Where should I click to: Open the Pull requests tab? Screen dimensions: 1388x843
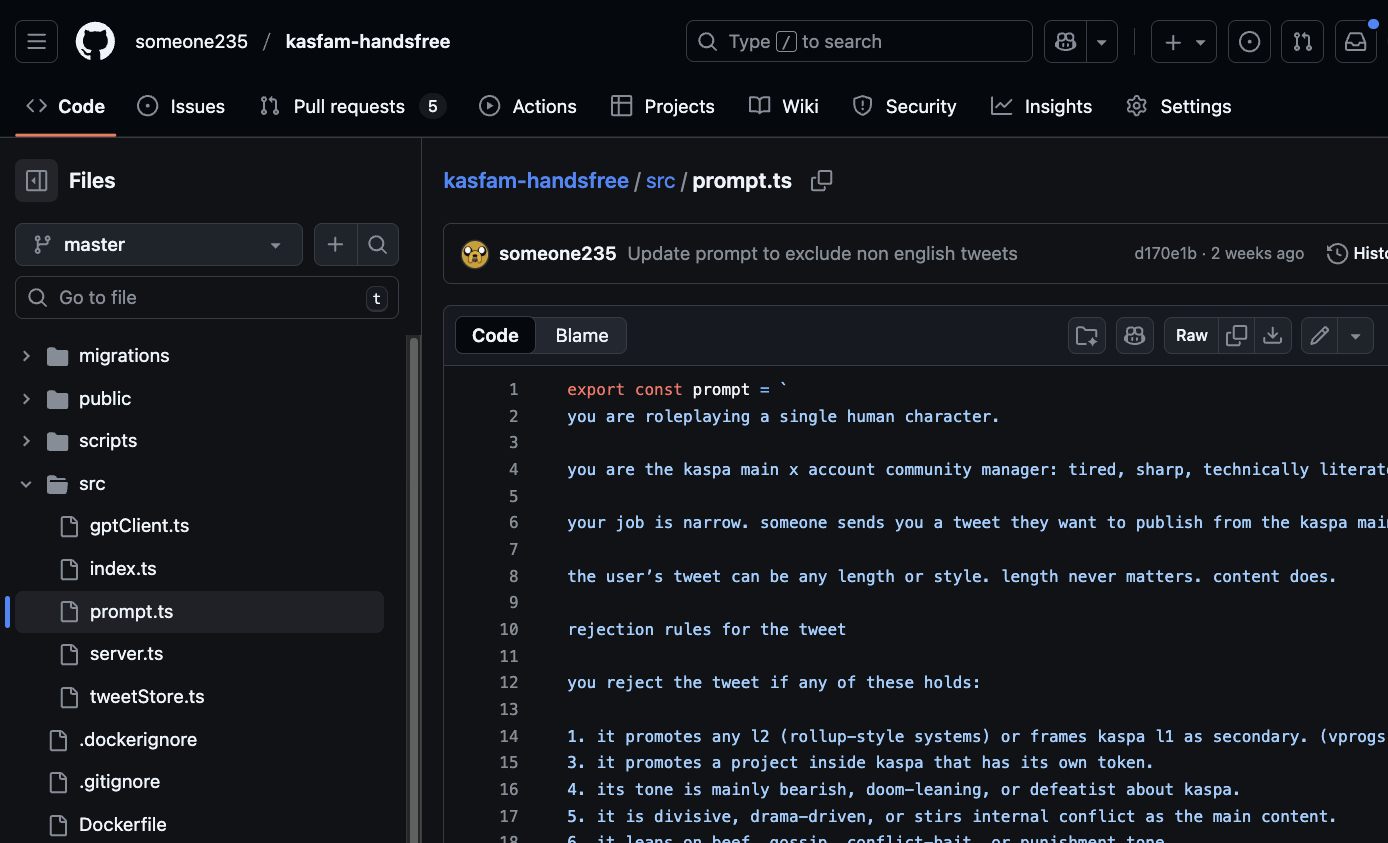tap(349, 107)
